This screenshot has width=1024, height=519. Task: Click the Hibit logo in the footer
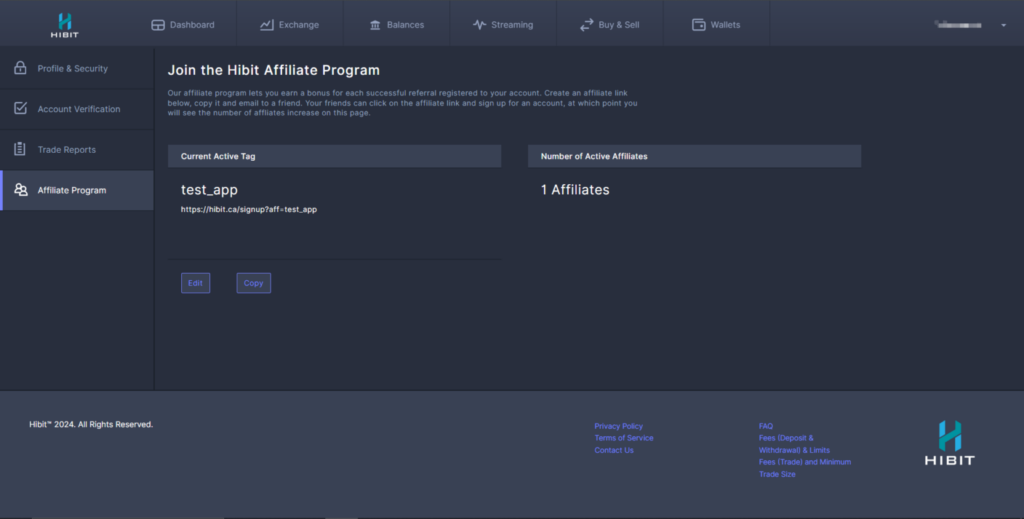tap(950, 443)
